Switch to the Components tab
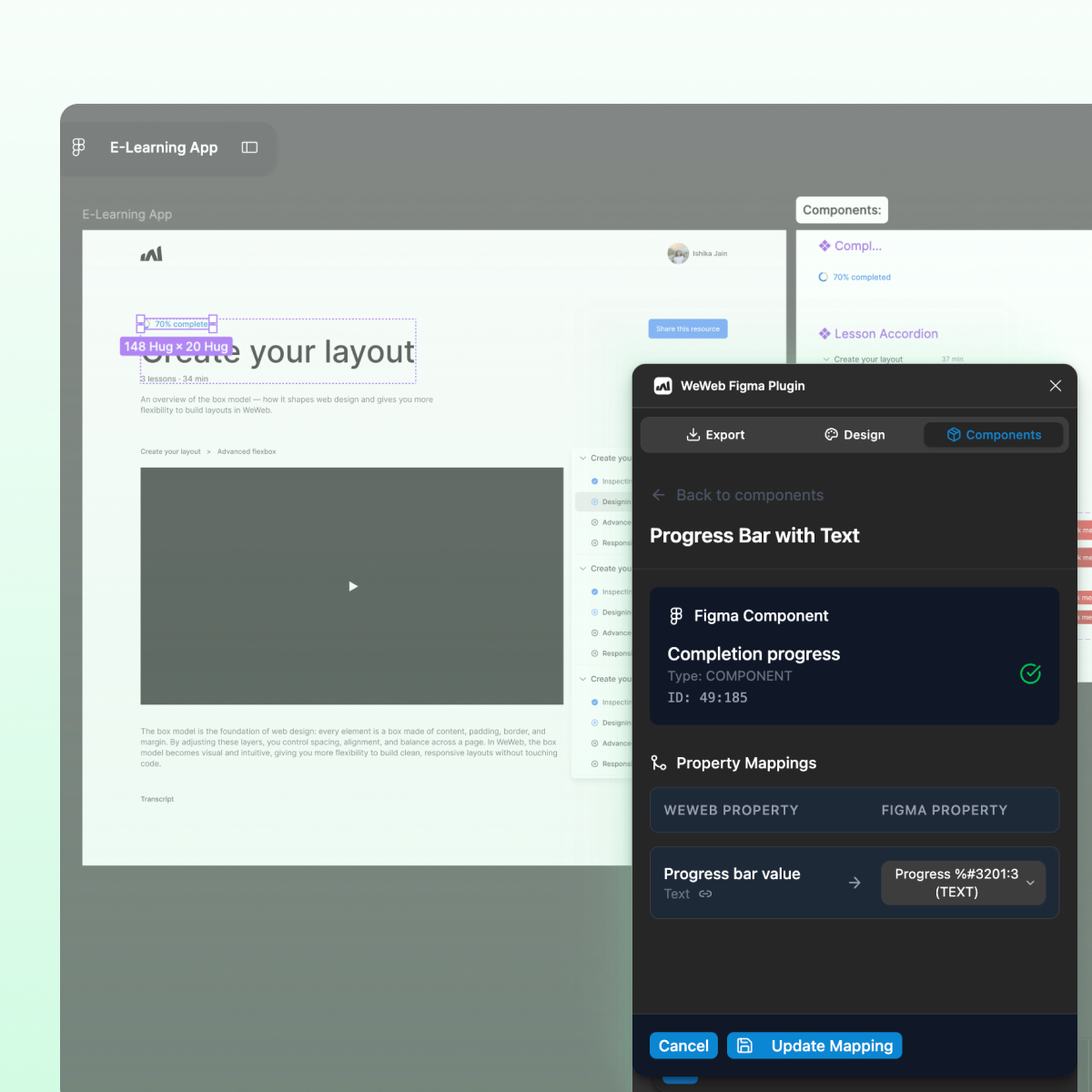This screenshot has height=1092, width=1092. pyautogui.click(x=994, y=435)
